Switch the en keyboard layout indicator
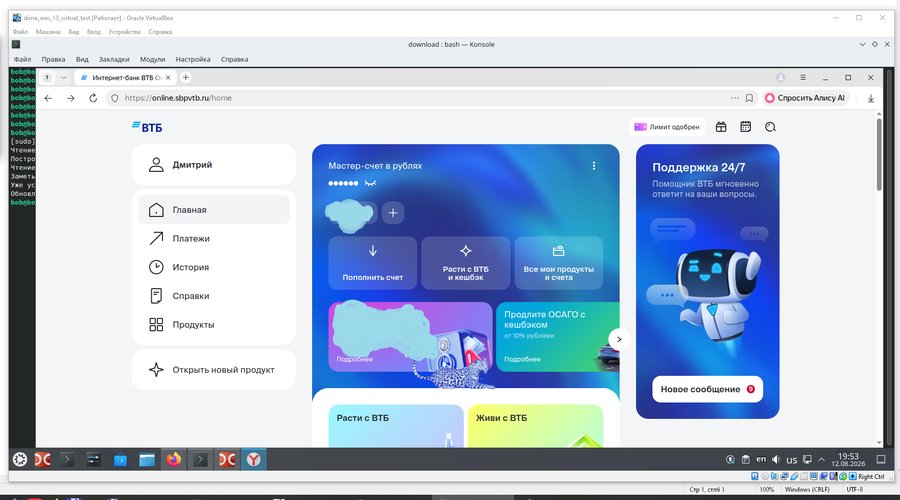This screenshot has height=500, width=900. coord(761,459)
